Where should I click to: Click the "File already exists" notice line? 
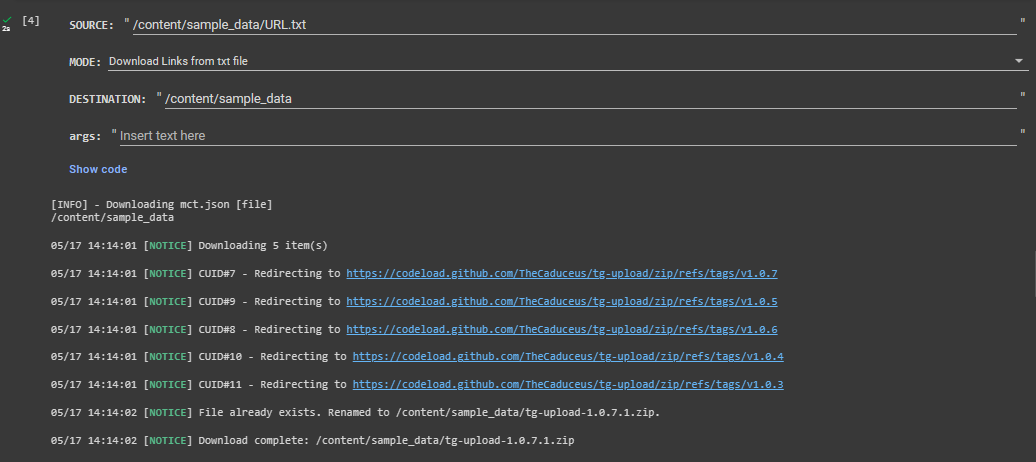coord(355,412)
